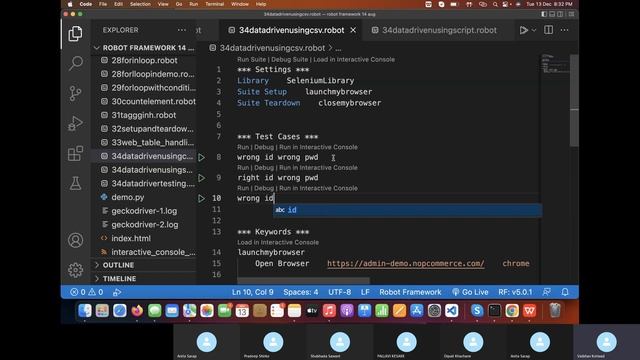
Task: Click the errors and warnings status indicator
Action: point(87,292)
